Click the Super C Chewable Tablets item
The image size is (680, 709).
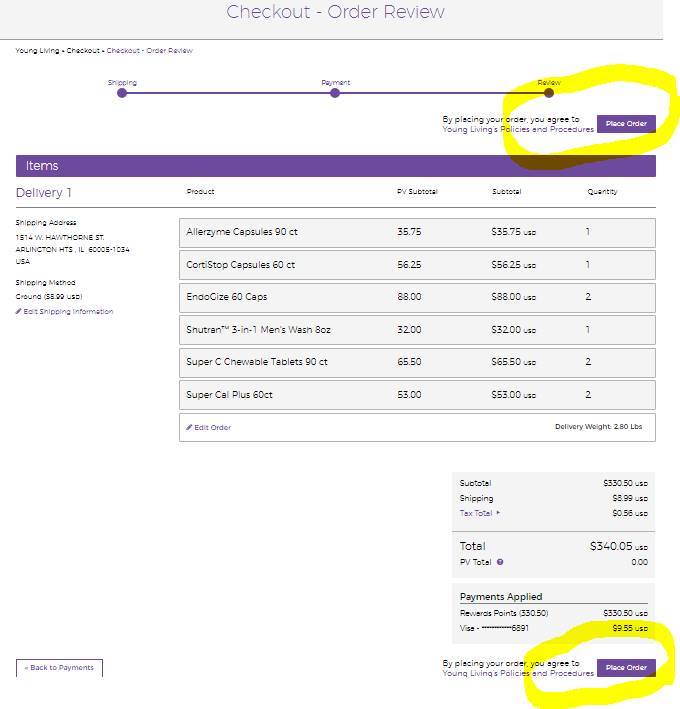(257, 362)
